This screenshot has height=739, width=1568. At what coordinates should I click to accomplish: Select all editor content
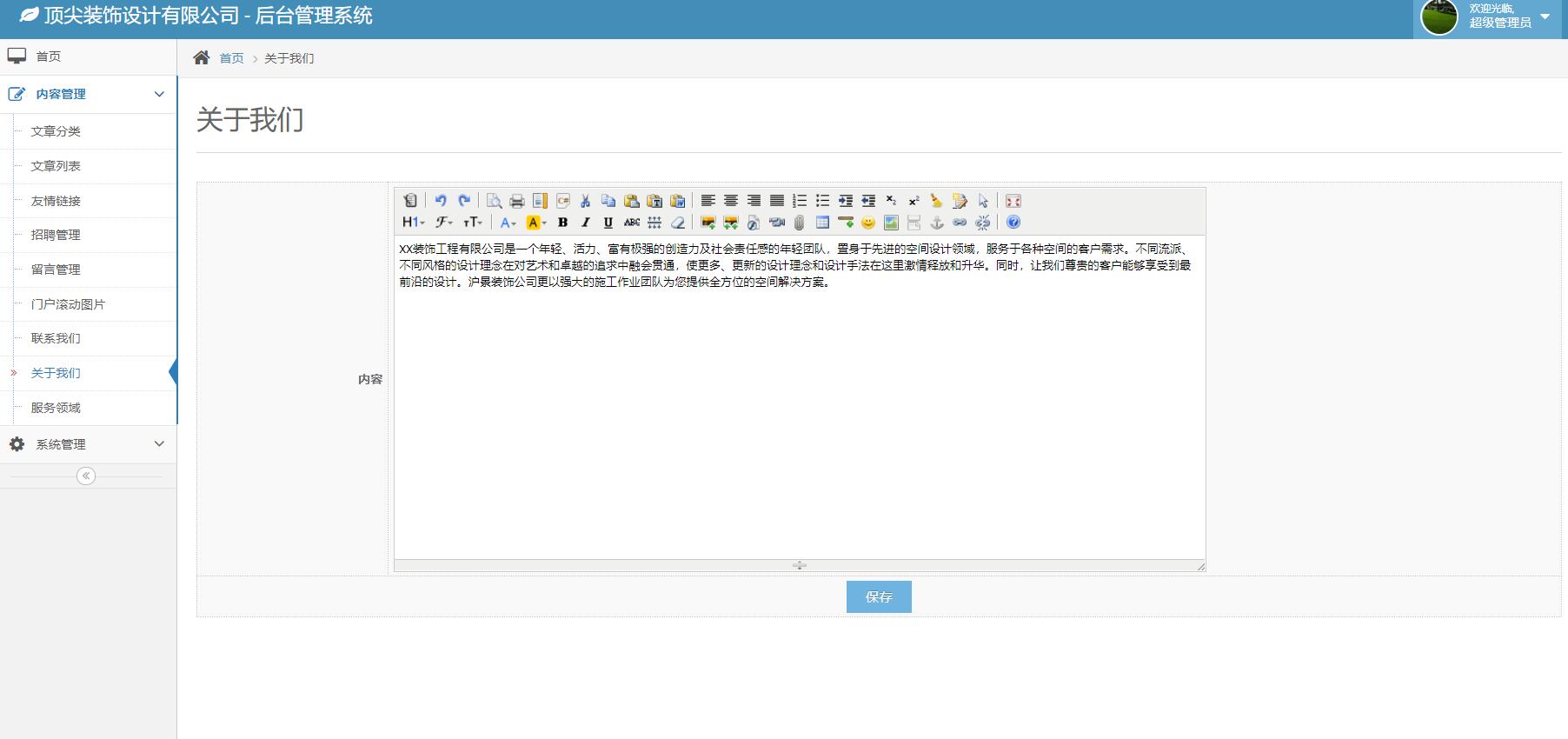[x=983, y=201]
